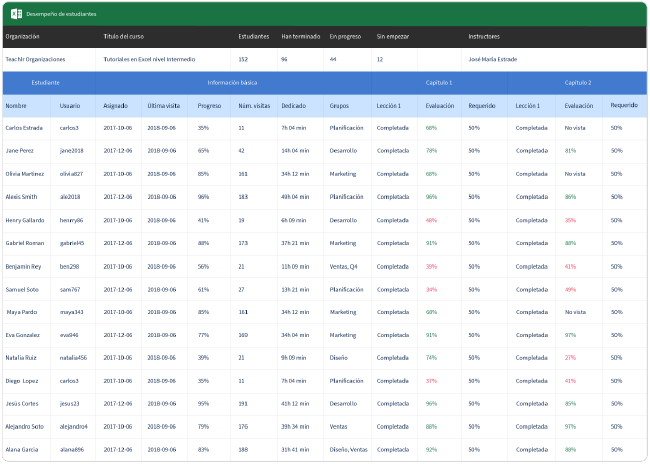Select the name 'Jane Perez'
This screenshot has width=650, height=464.
[x=19, y=151]
